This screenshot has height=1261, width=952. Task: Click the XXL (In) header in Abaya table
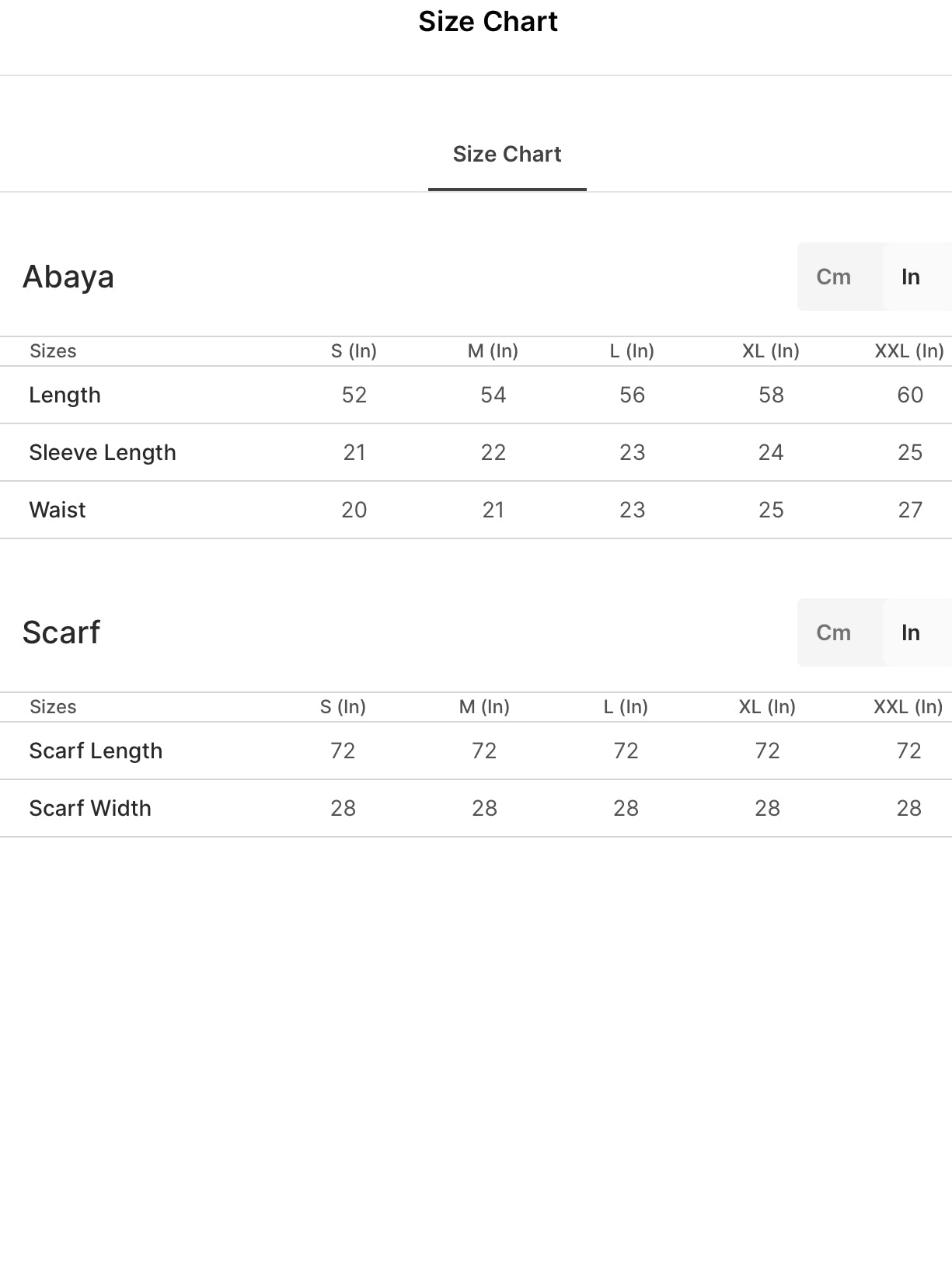tap(909, 351)
